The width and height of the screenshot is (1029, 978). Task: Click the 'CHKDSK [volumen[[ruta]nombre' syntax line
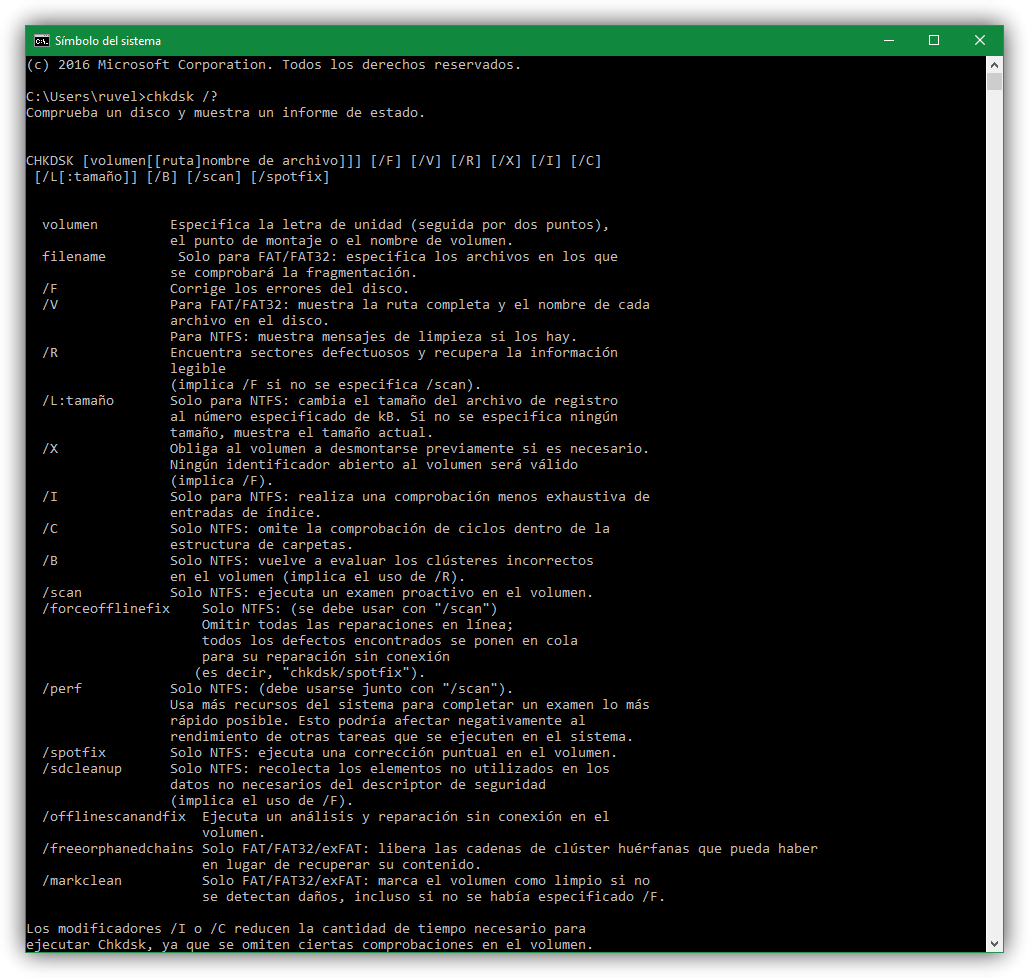click(x=314, y=161)
